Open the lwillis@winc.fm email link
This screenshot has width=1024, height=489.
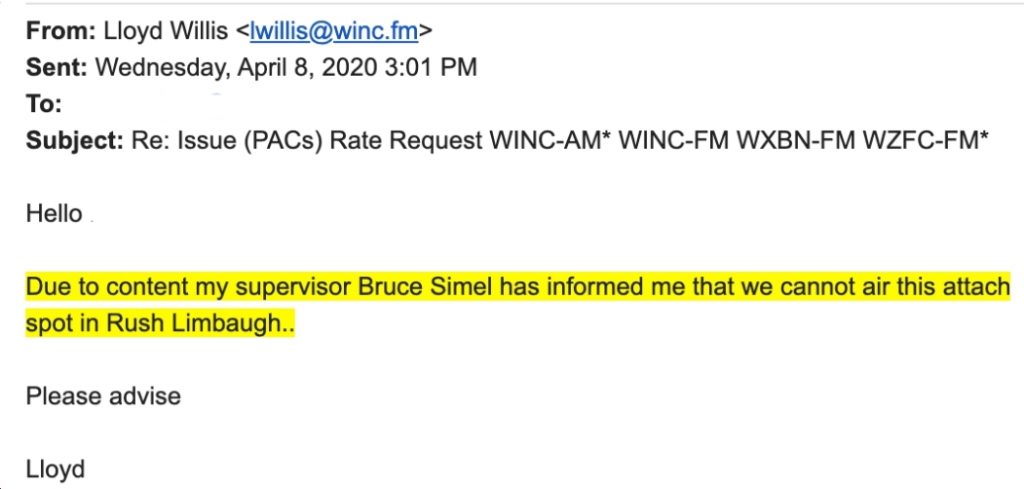tap(334, 31)
